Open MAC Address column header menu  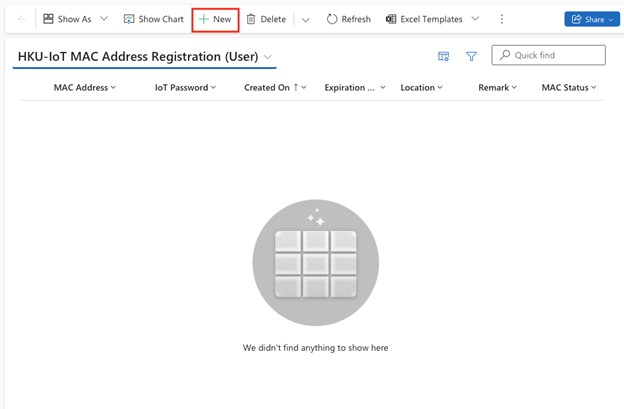[x=84, y=88]
